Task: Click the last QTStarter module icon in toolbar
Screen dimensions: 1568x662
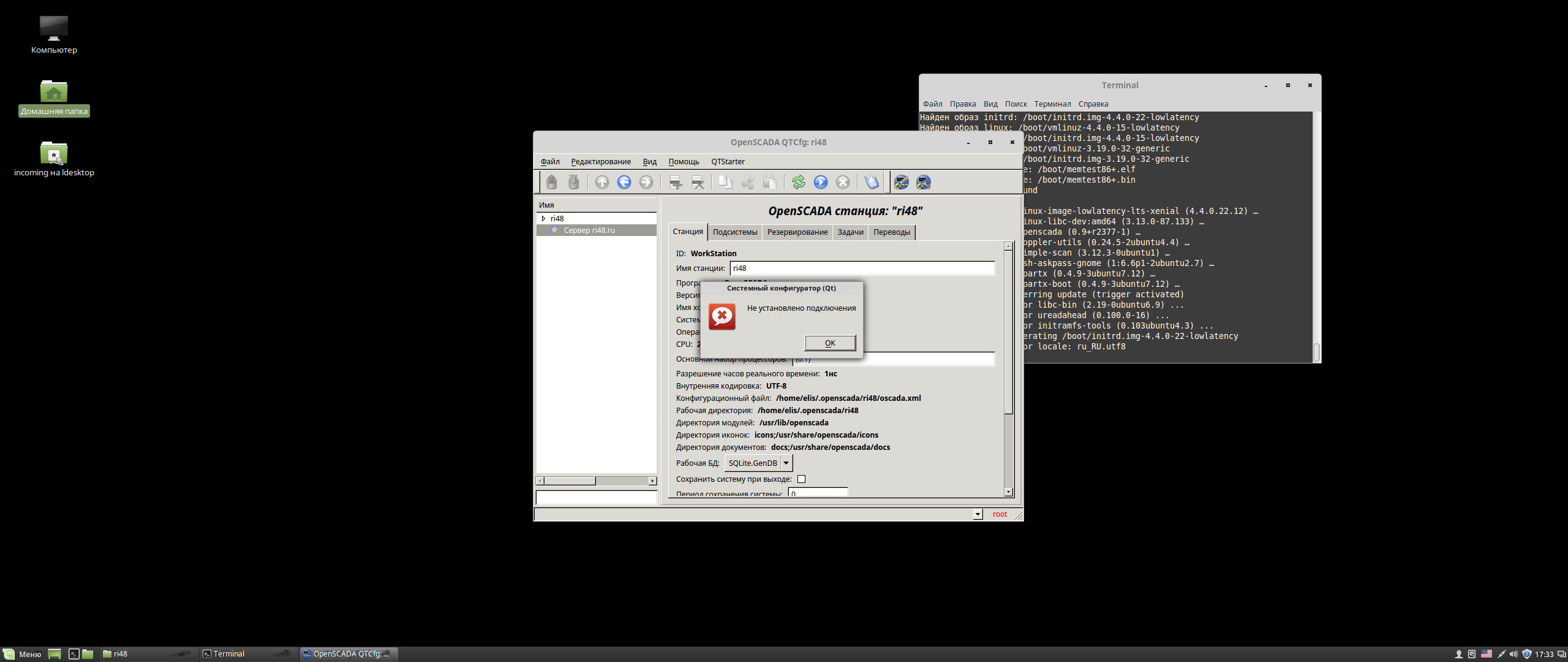Action: coord(923,182)
